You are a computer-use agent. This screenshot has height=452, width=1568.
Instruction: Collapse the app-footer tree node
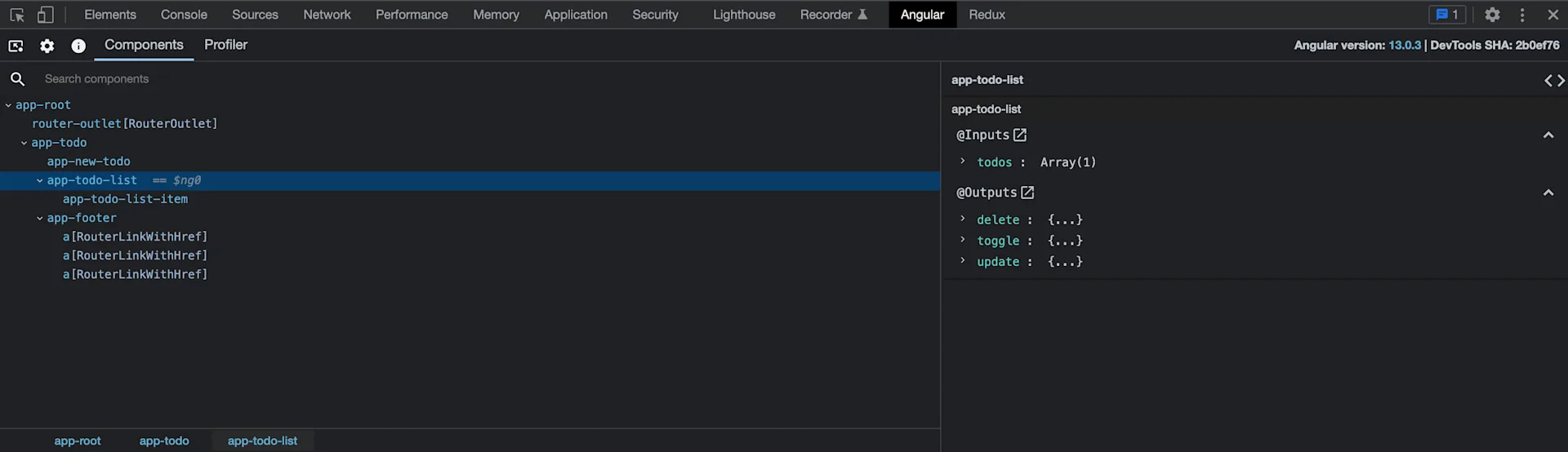(x=39, y=219)
